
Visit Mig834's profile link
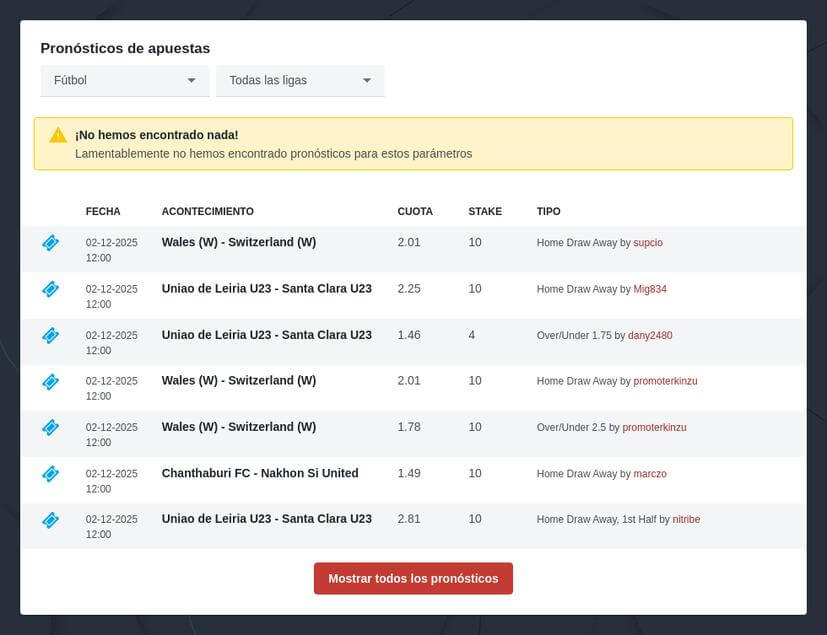[650, 289]
